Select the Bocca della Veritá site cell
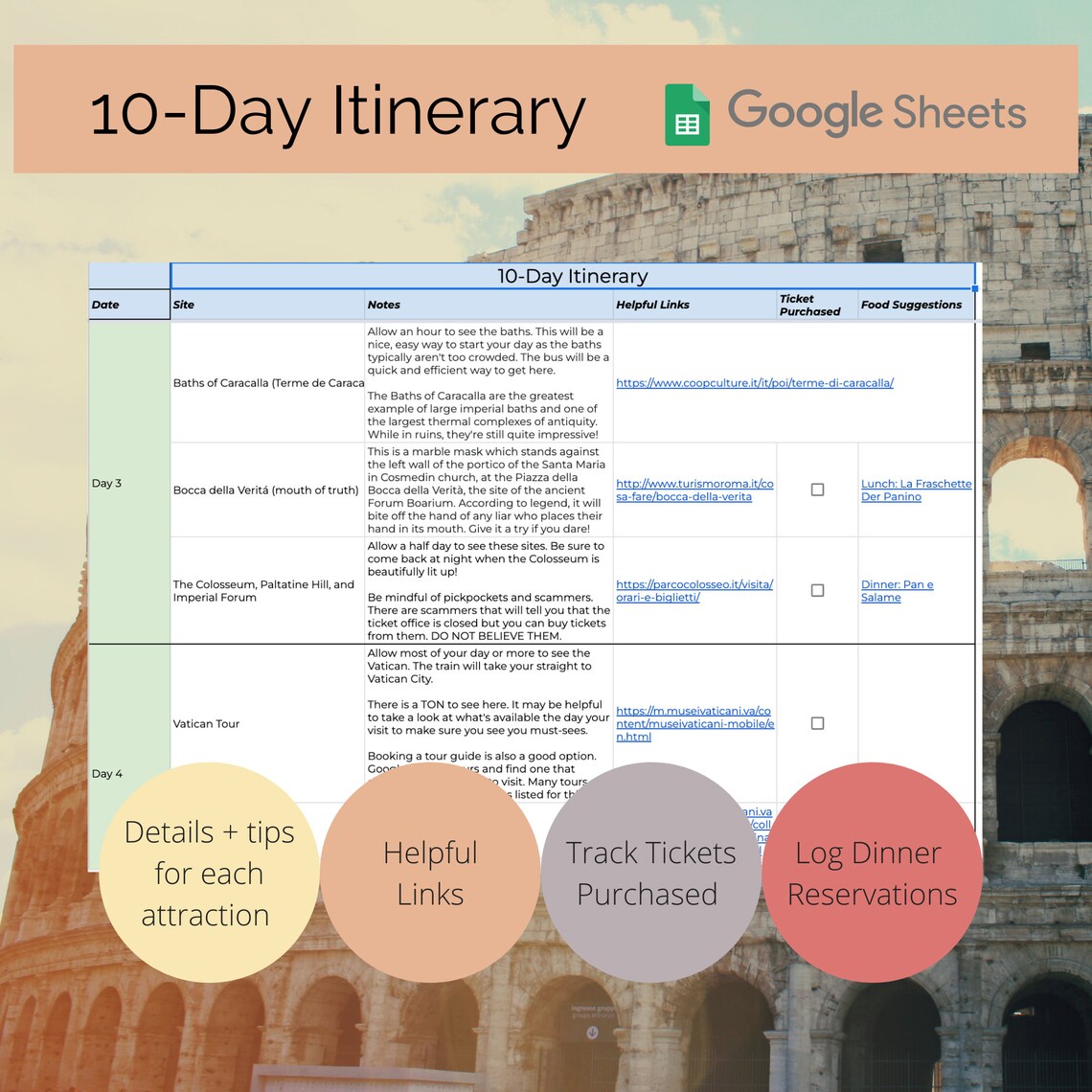The width and height of the screenshot is (1092, 1092). (267, 489)
